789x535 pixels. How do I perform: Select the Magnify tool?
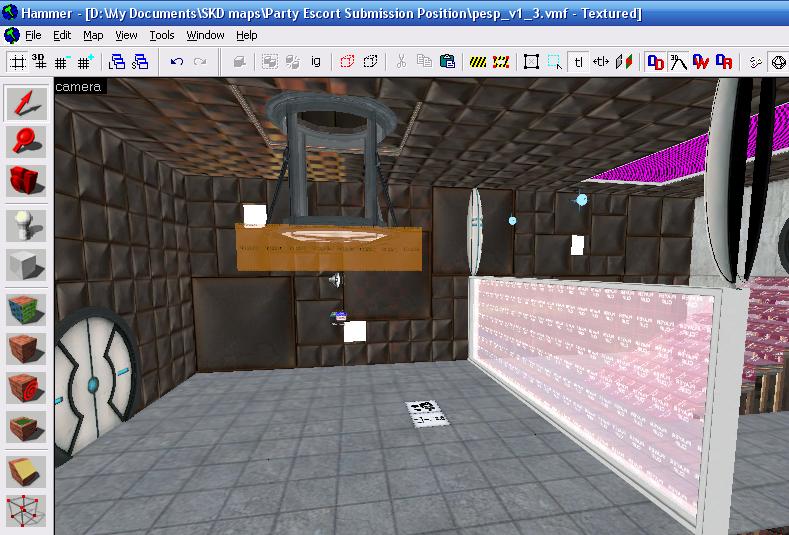click(26, 141)
